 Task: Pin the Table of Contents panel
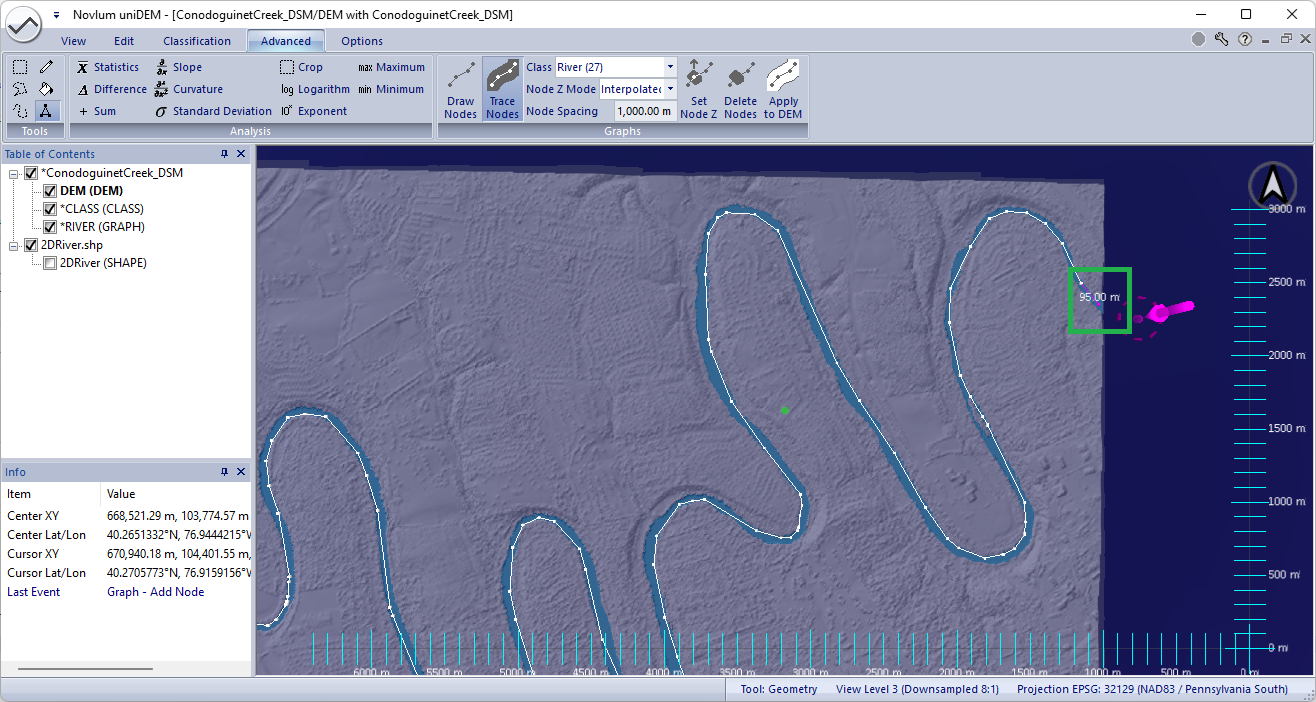[225, 154]
